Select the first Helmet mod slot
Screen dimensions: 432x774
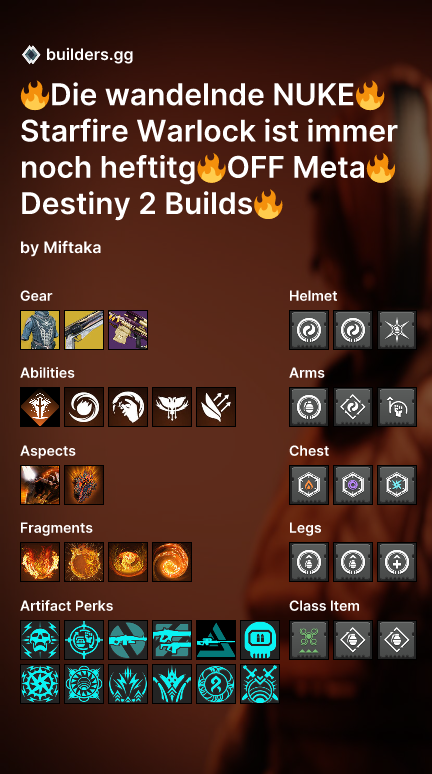tap(309, 330)
